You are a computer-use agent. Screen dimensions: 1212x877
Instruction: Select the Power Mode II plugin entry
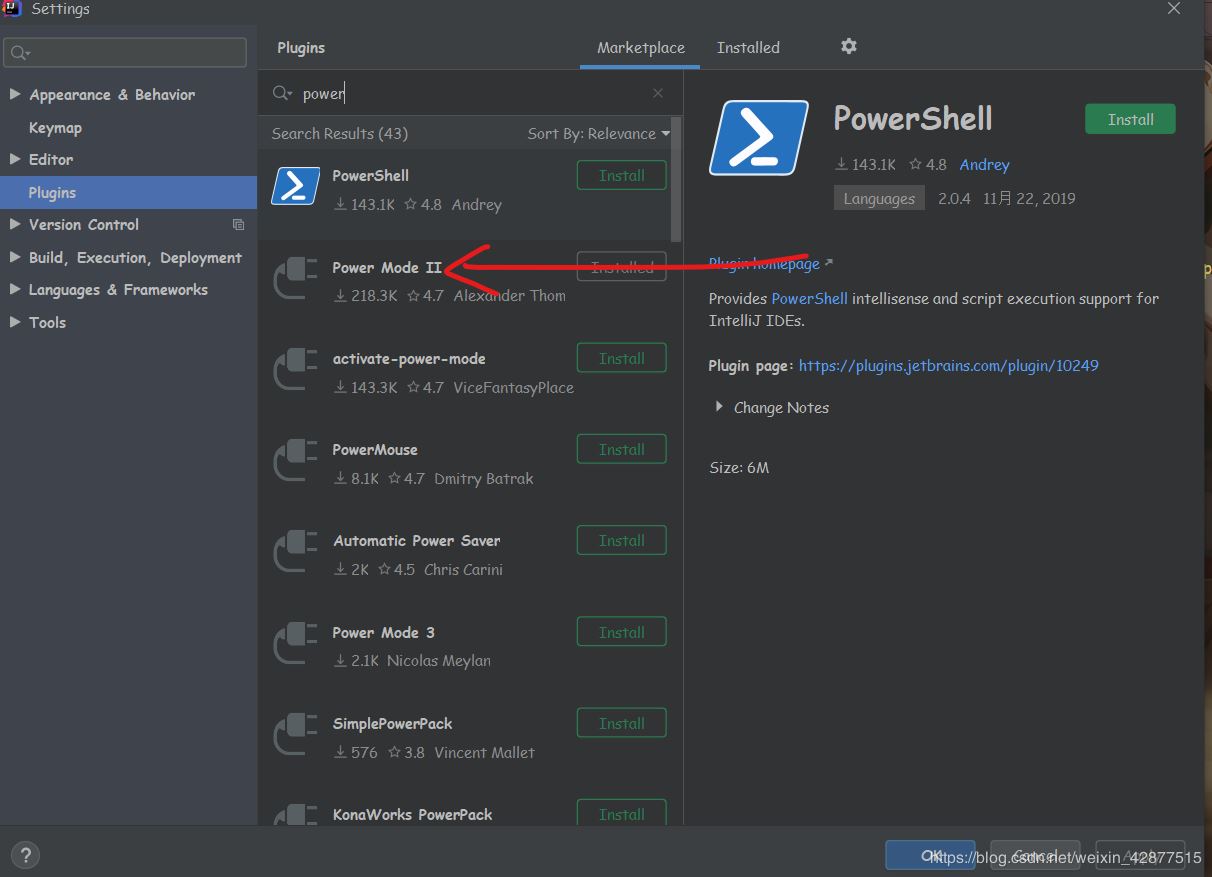point(470,282)
